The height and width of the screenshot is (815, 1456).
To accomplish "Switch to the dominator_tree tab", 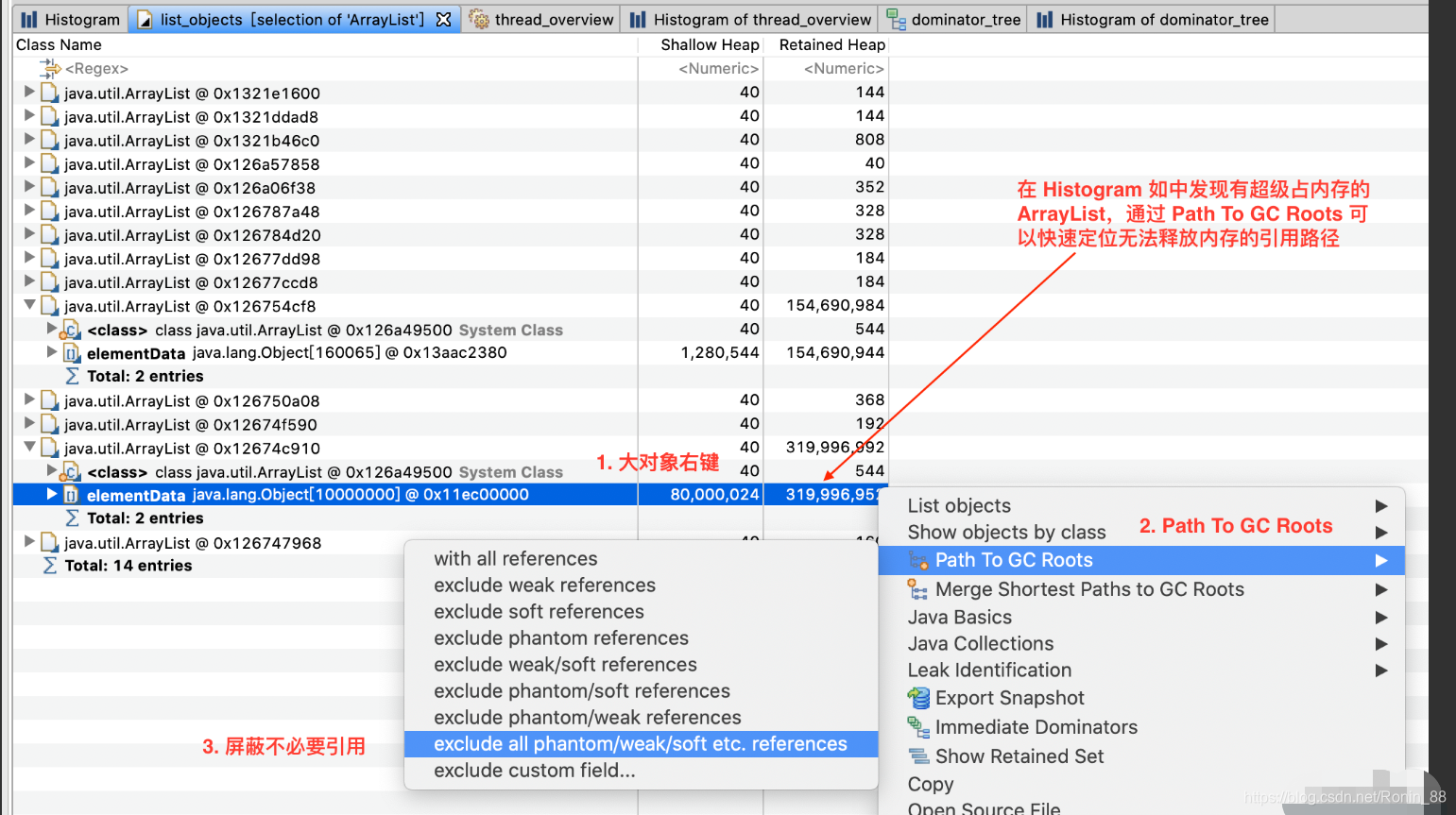I will pyautogui.click(x=953, y=19).
